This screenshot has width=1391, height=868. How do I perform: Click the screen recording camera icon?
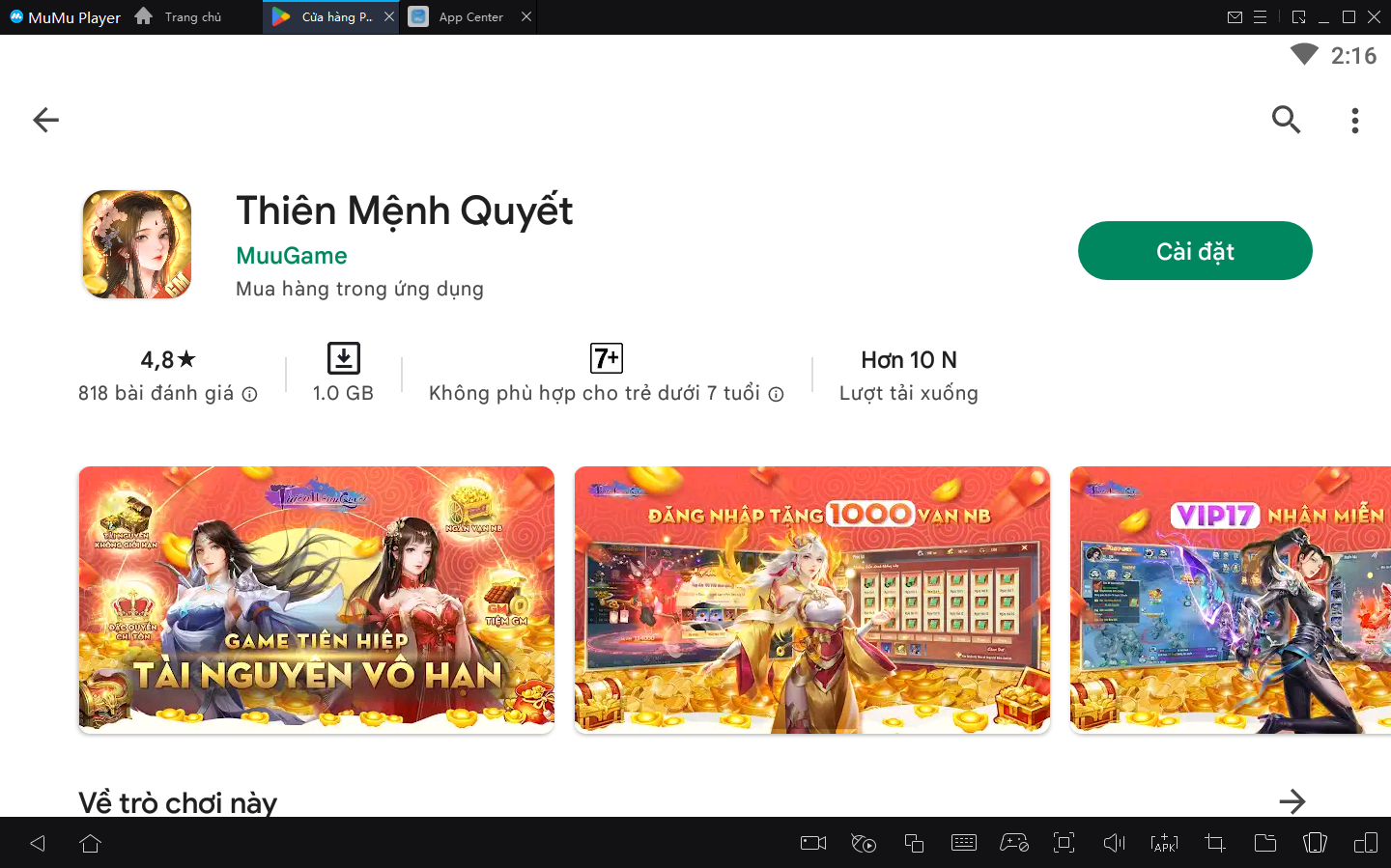click(x=813, y=843)
